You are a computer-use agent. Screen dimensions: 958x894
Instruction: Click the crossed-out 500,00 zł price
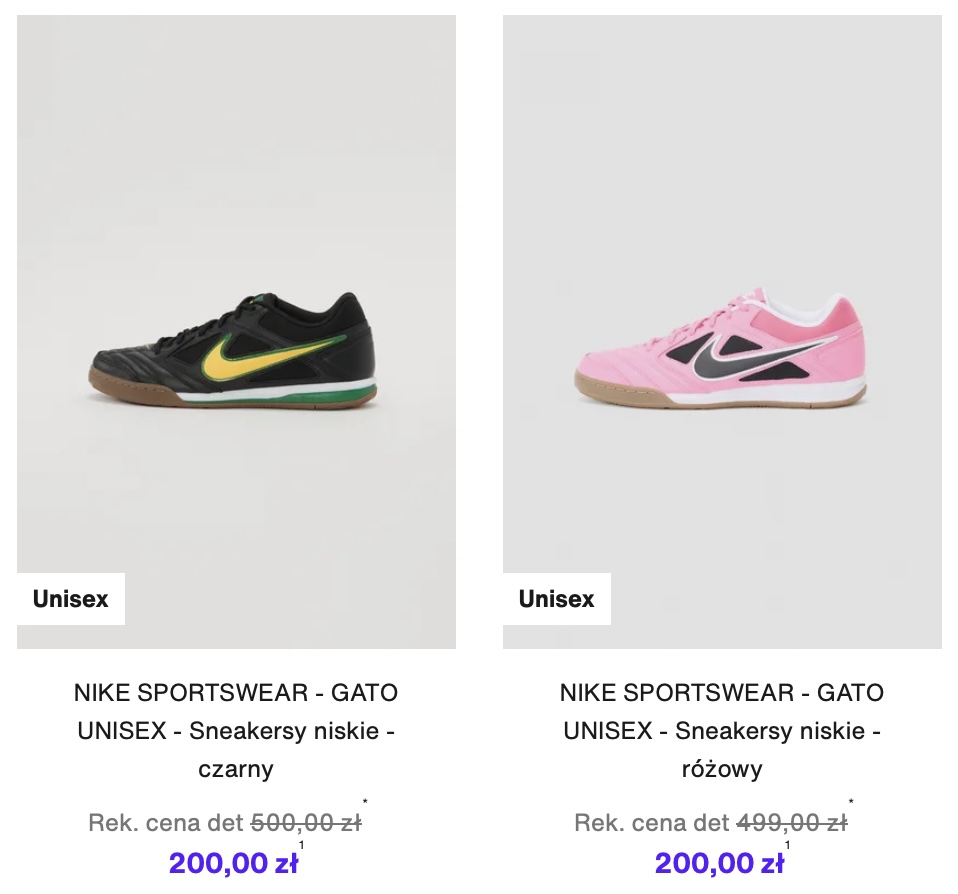pyautogui.click(x=305, y=823)
